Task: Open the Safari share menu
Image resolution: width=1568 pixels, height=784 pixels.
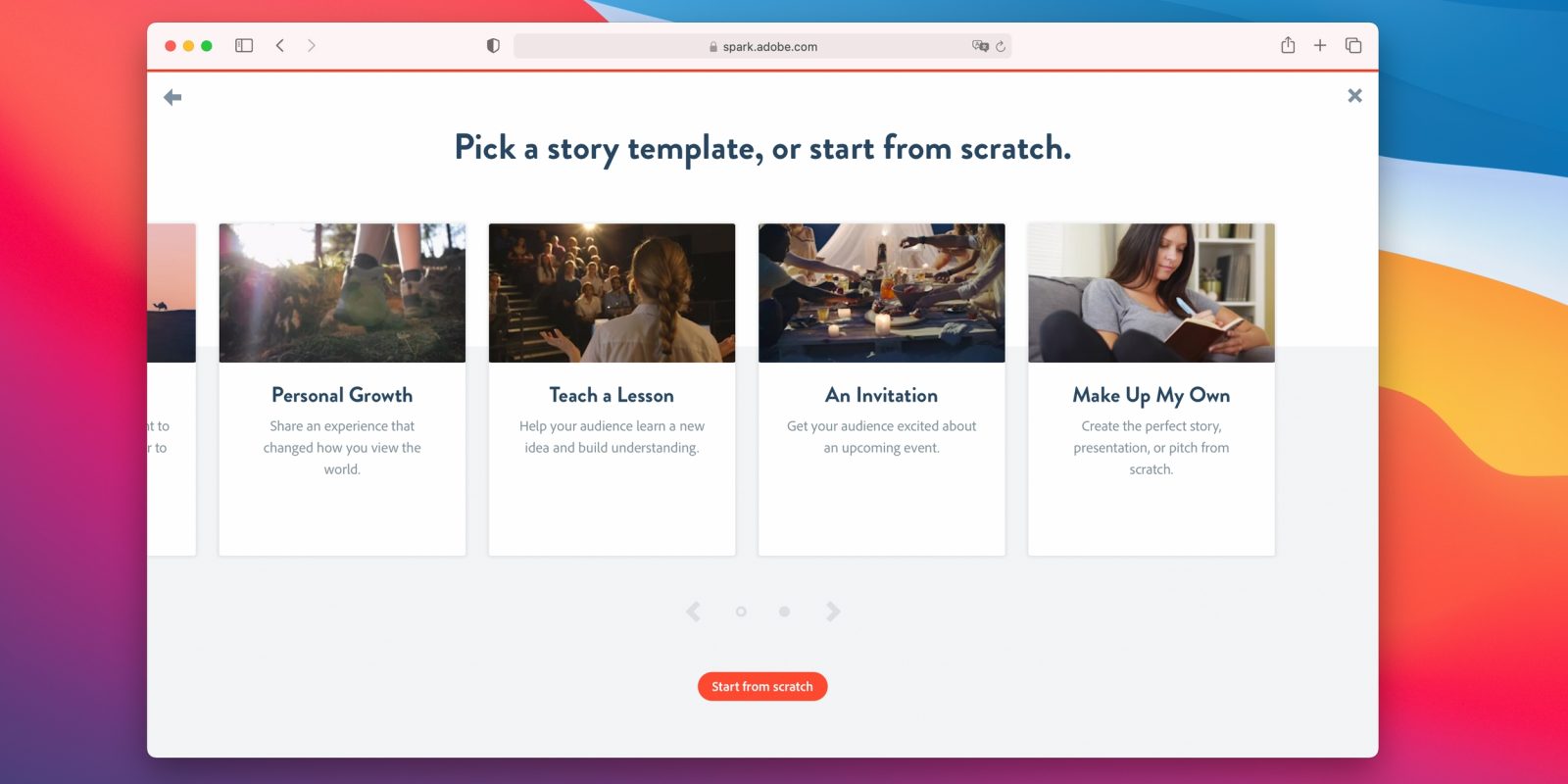Action: 1288,46
